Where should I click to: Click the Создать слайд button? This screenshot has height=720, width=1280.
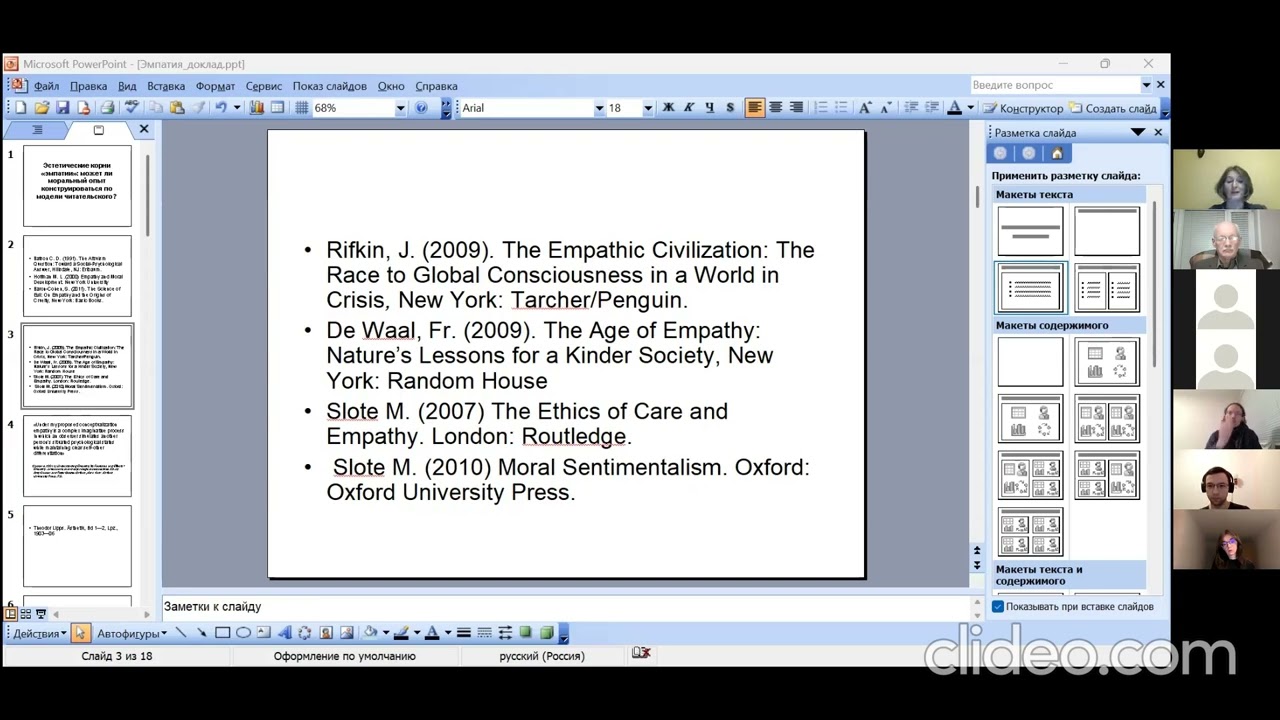1112,108
